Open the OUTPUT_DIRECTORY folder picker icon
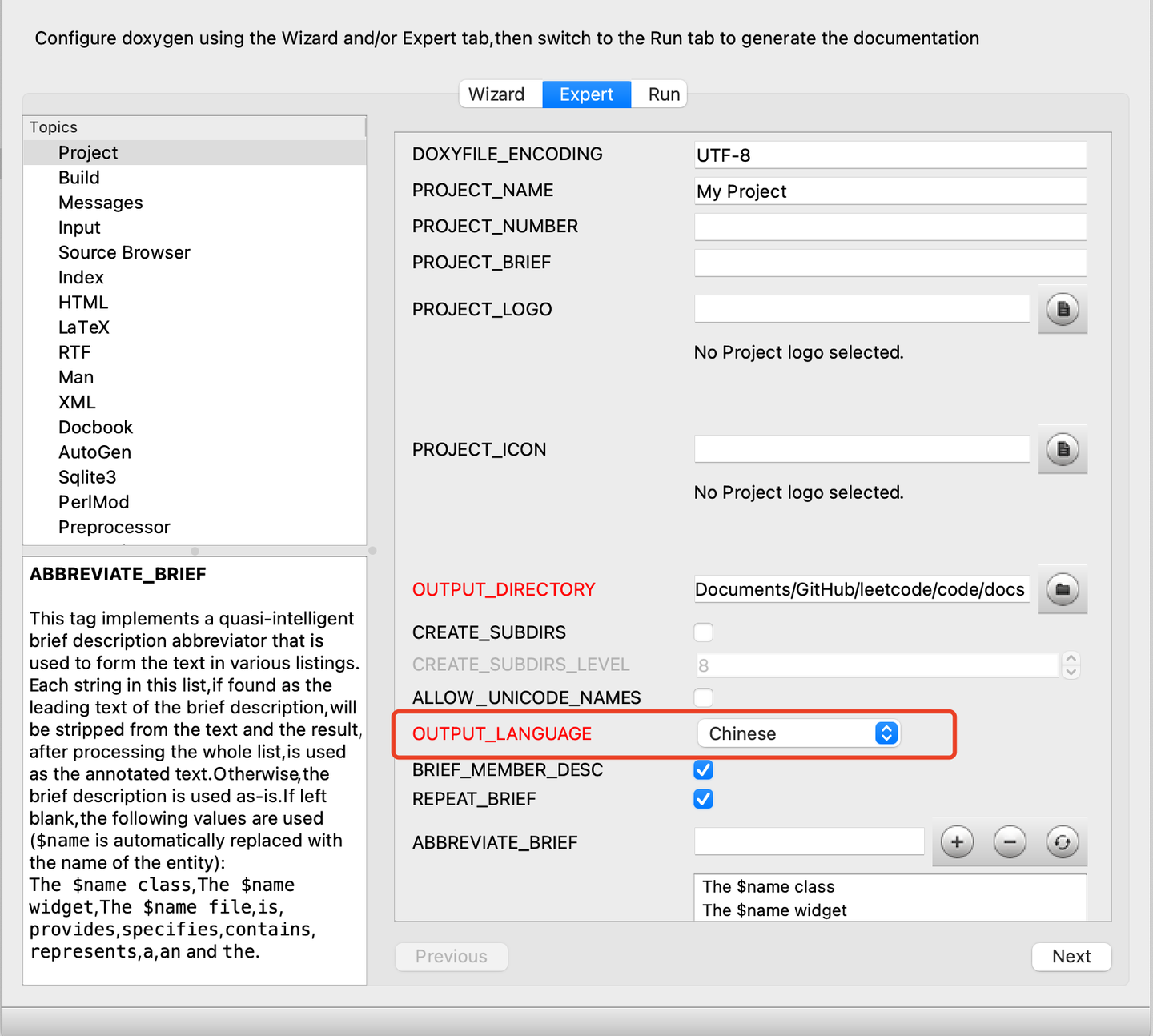1153x1036 pixels. tap(1062, 589)
